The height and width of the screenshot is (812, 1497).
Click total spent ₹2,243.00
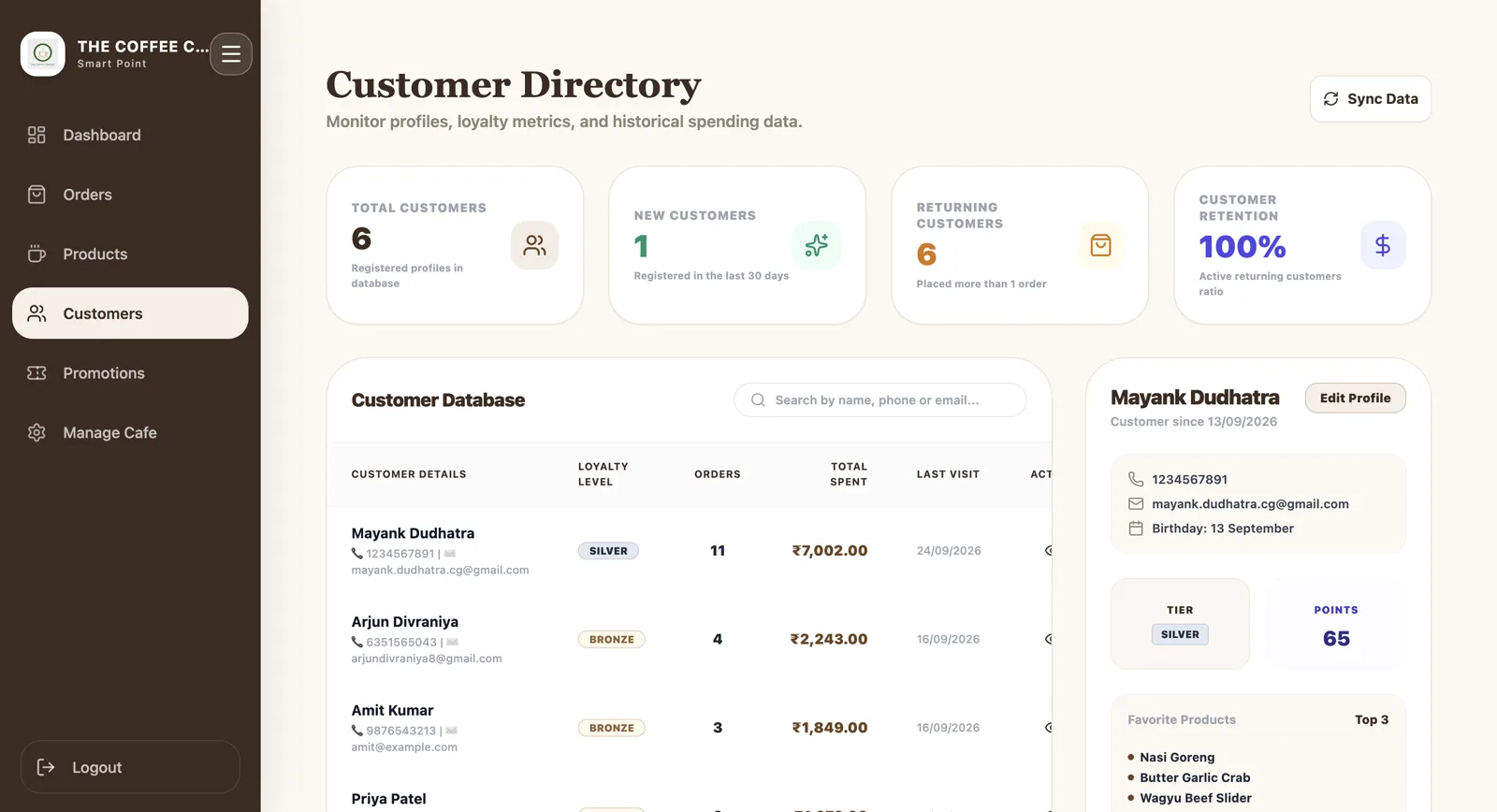[829, 640]
